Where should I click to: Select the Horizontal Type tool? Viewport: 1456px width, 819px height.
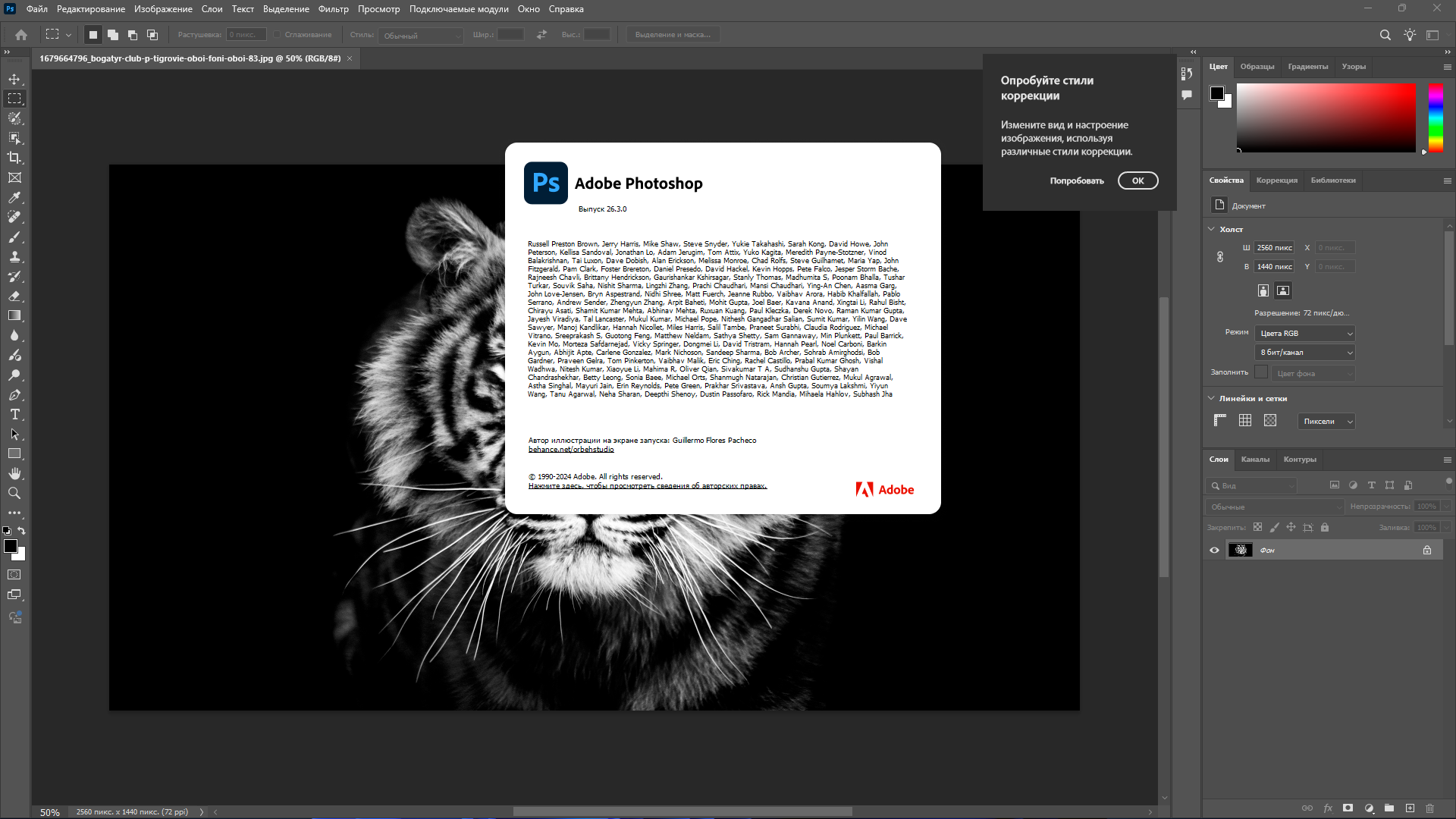tap(14, 415)
